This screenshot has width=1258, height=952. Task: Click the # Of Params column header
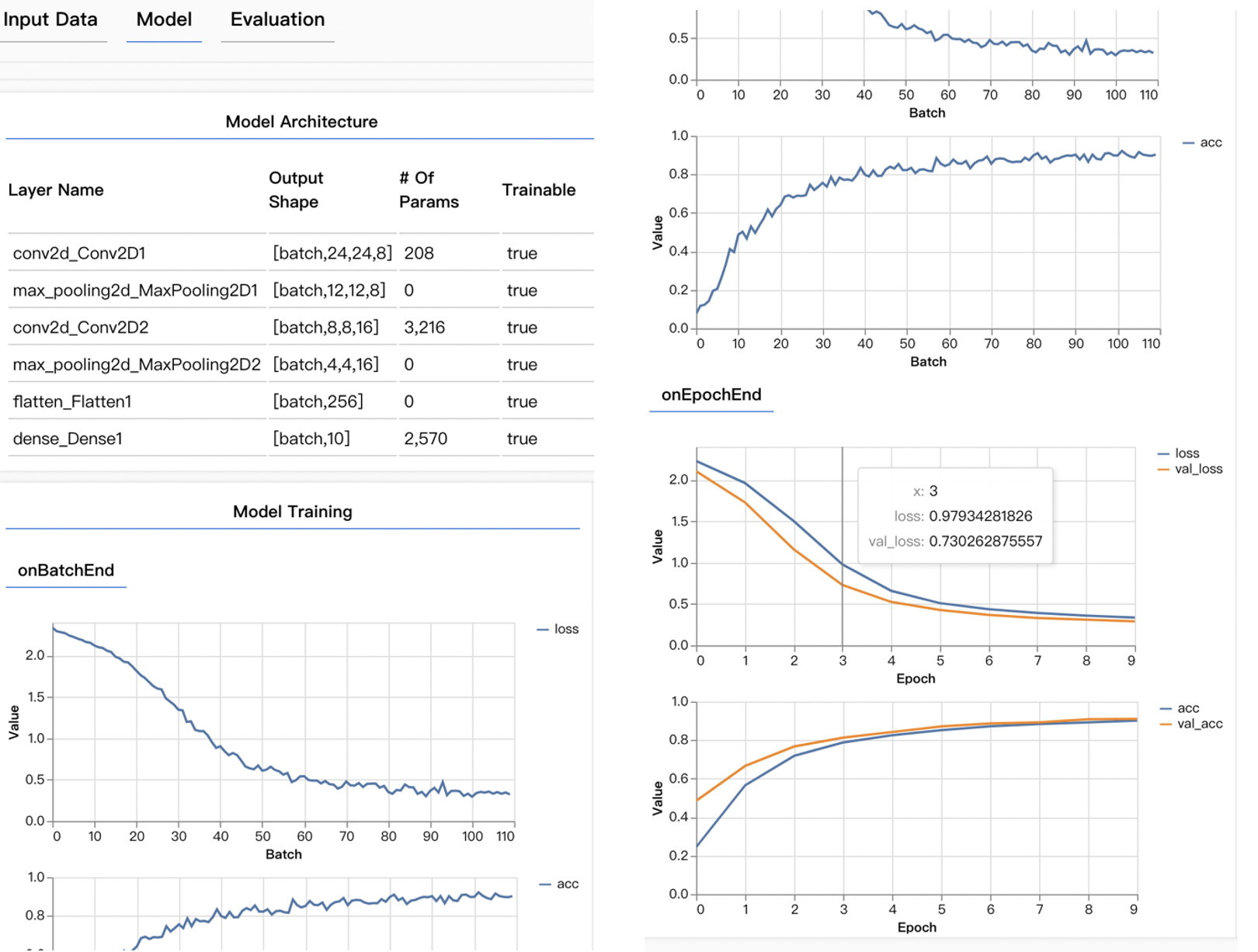point(429,189)
